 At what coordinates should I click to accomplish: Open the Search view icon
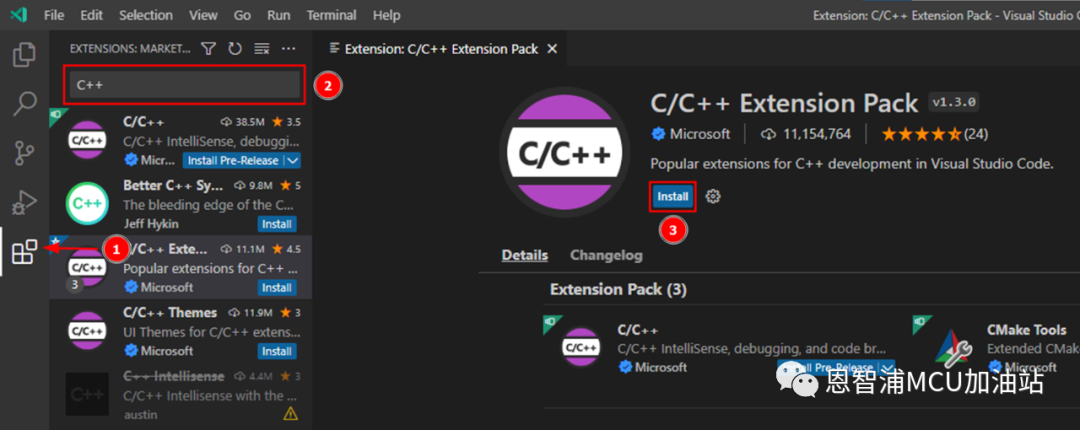25,103
